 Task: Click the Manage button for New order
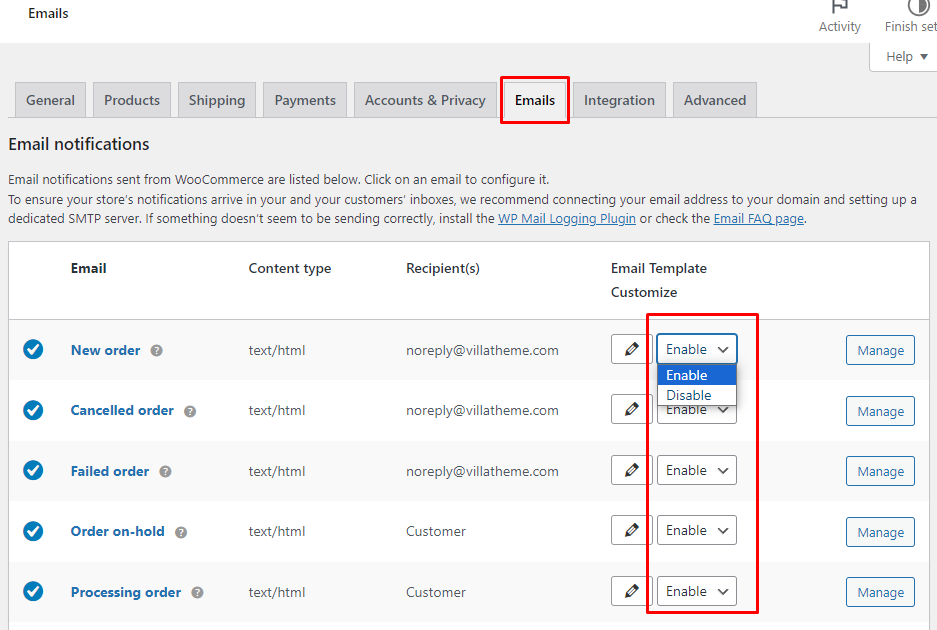pyautogui.click(x=880, y=350)
